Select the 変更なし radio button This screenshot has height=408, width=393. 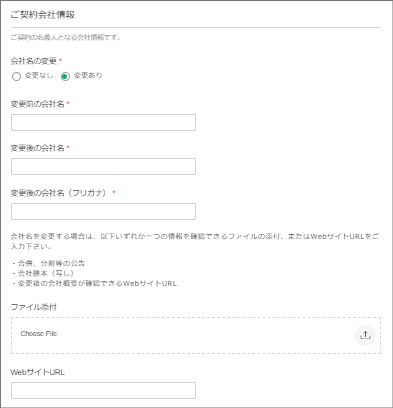tap(16, 76)
